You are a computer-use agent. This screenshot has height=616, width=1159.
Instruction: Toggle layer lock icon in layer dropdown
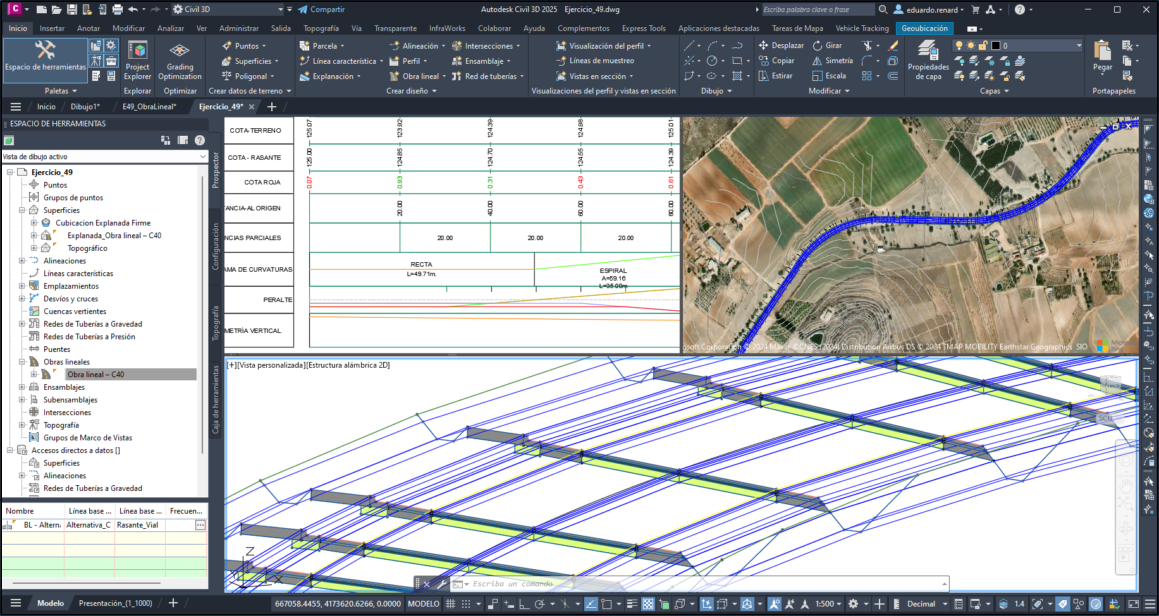point(983,46)
